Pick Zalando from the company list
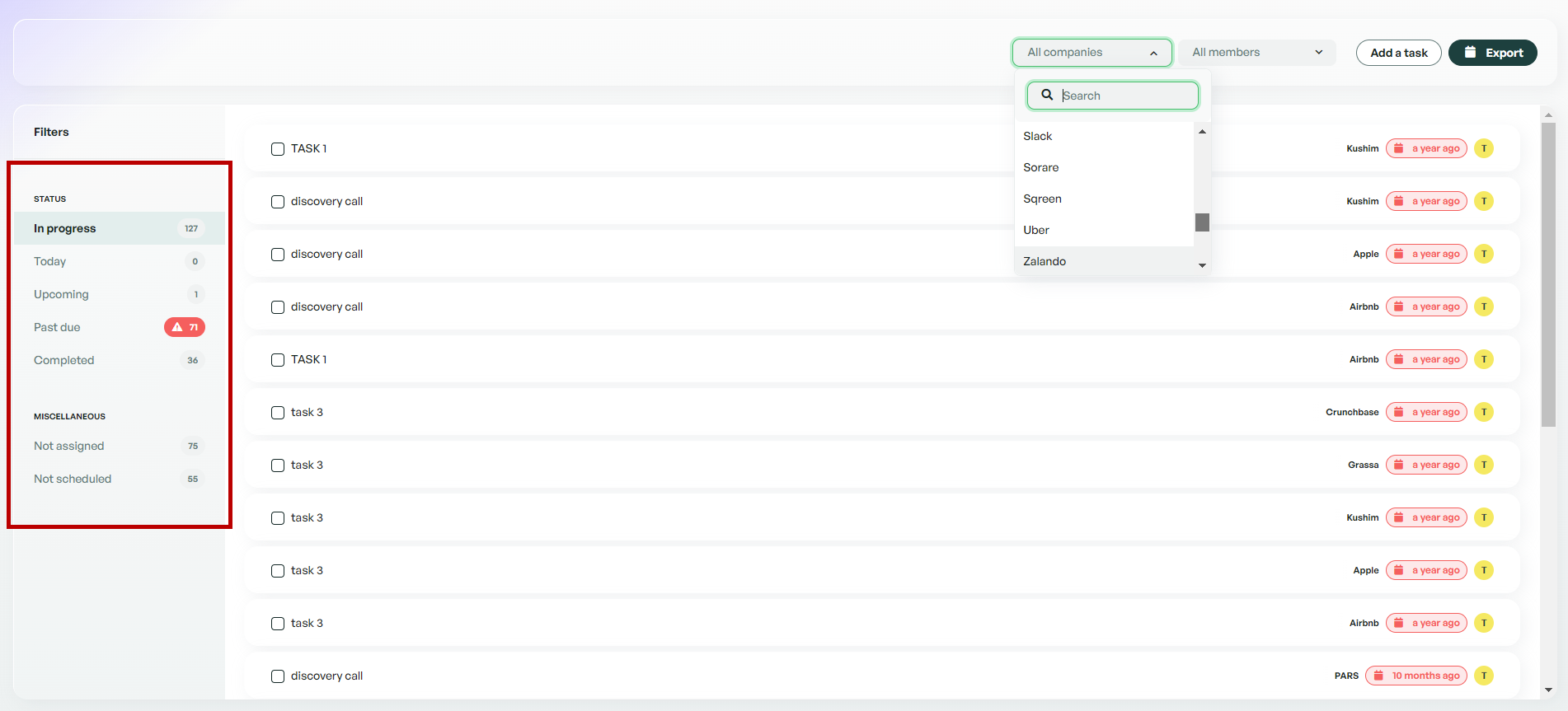Screen dimensions: 1568x711 coord(1104,261)
